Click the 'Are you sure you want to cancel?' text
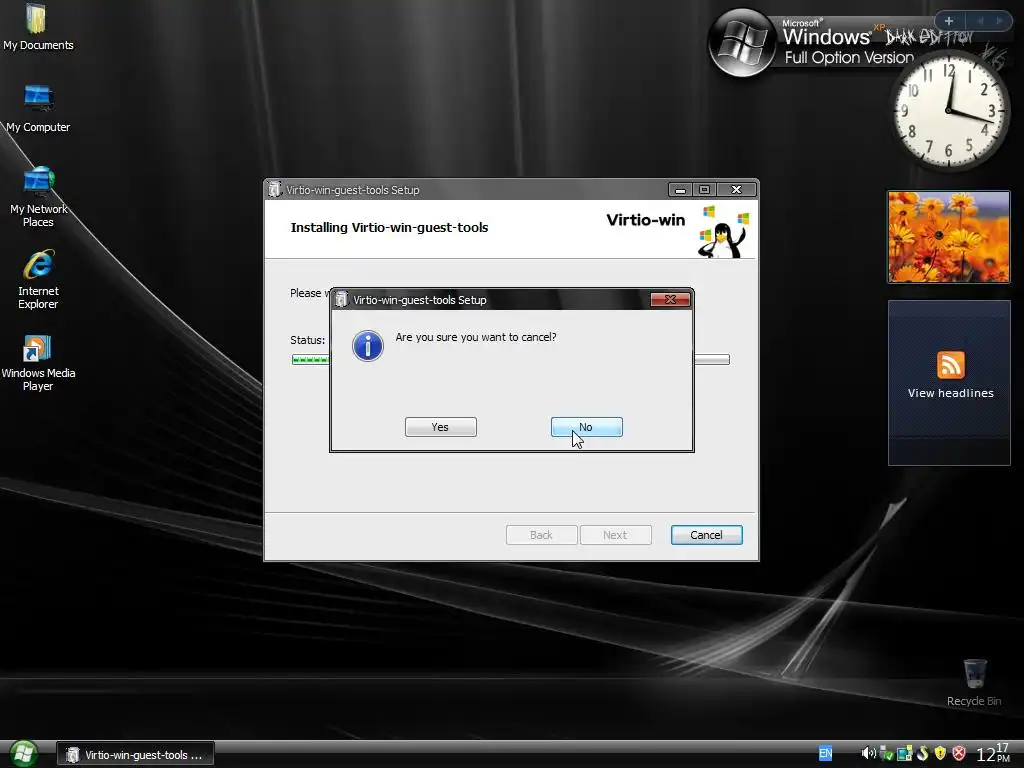The image size is (1024, 768). click(475, 337)
